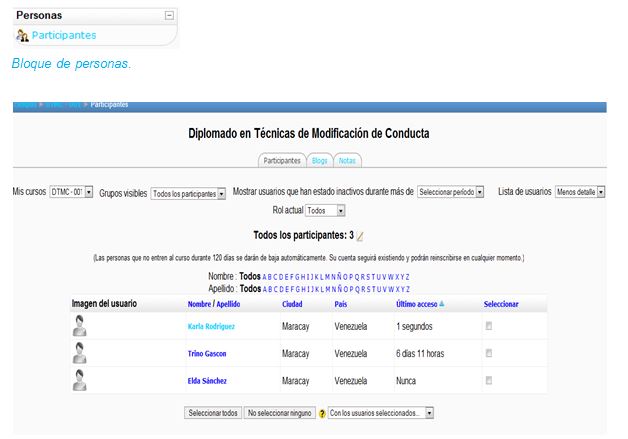The image size is (628, 439).
Task: Click Trino Gascon's user avatar
Action: pos(80,352)
